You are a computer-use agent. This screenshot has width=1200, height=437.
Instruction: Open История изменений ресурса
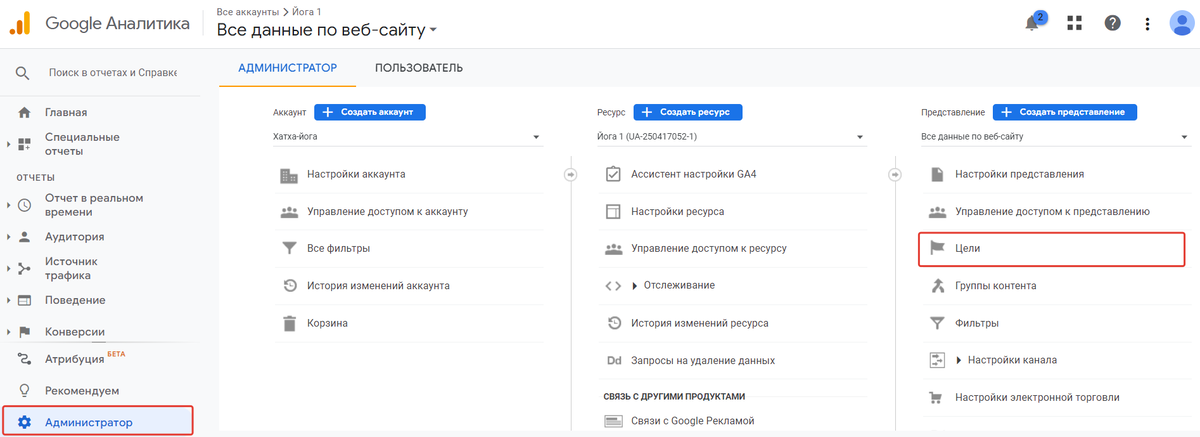(700, 323)
